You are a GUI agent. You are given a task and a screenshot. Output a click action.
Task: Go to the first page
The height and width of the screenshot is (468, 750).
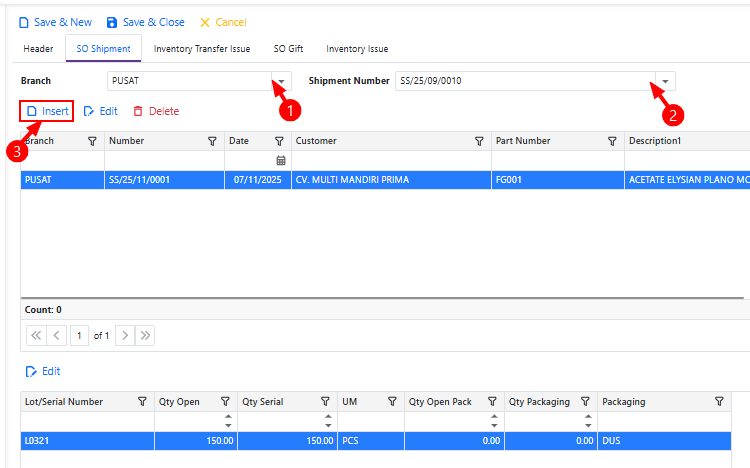click(36, 335)
